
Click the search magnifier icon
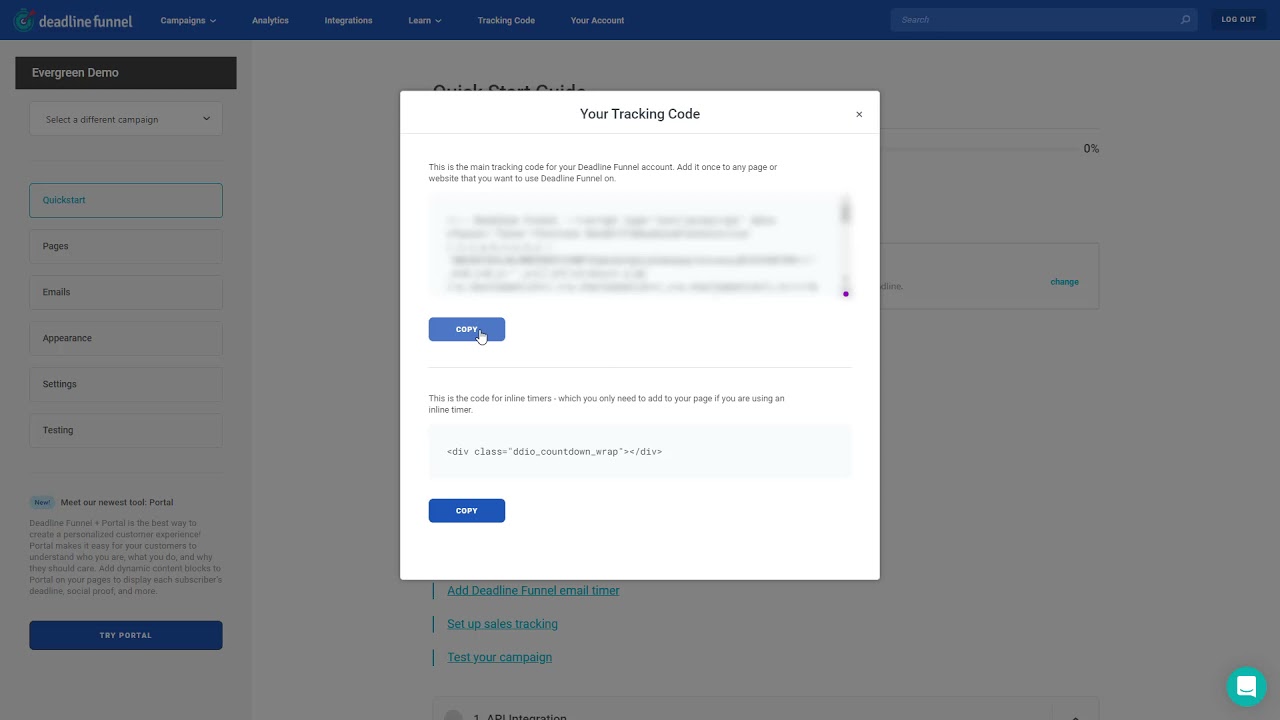[x=1185, y=20]
